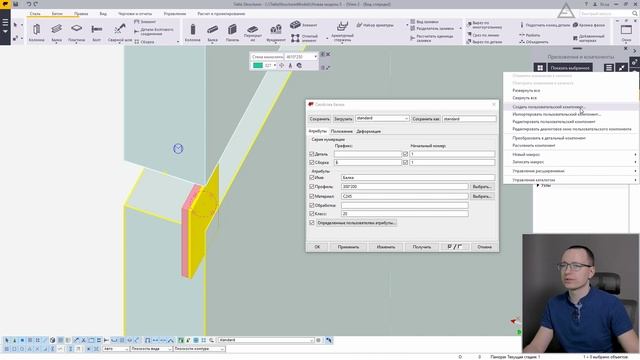Click the redo arrow in title bar

coord(36,4)
